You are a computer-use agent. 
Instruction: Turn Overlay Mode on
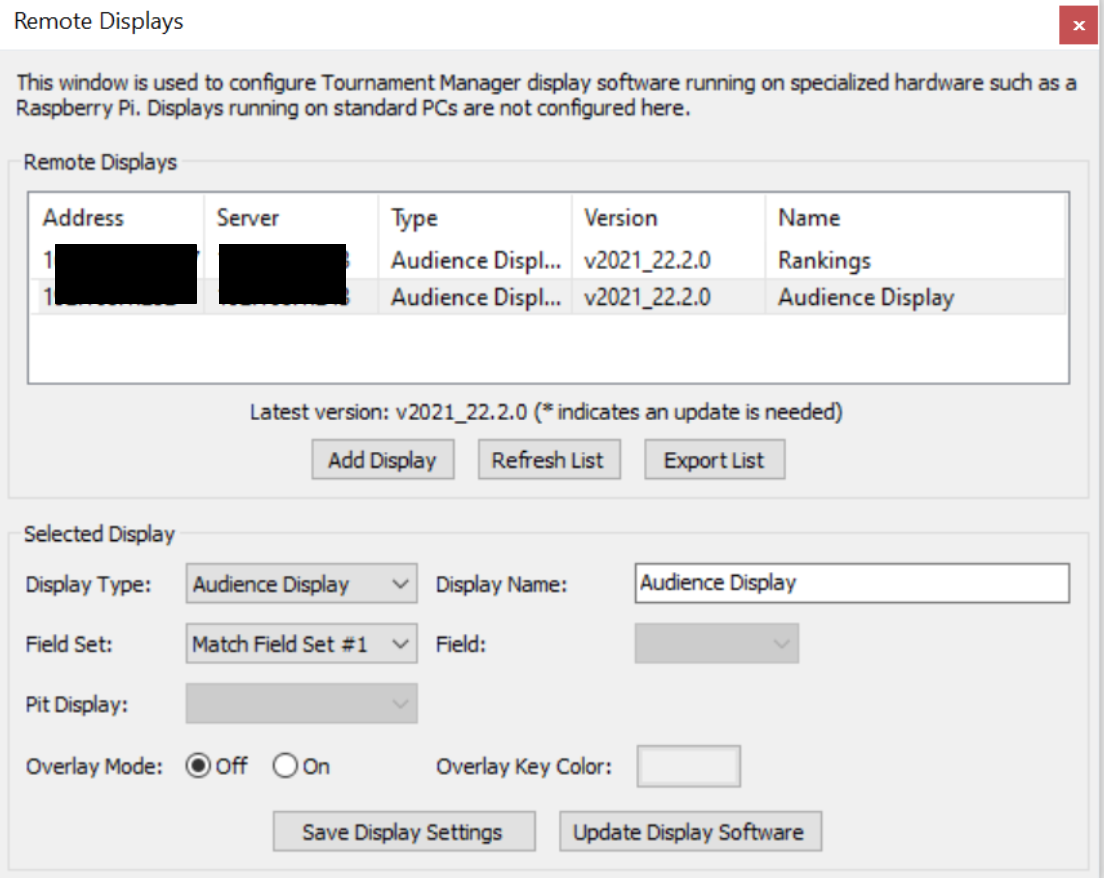pos(285,766)
